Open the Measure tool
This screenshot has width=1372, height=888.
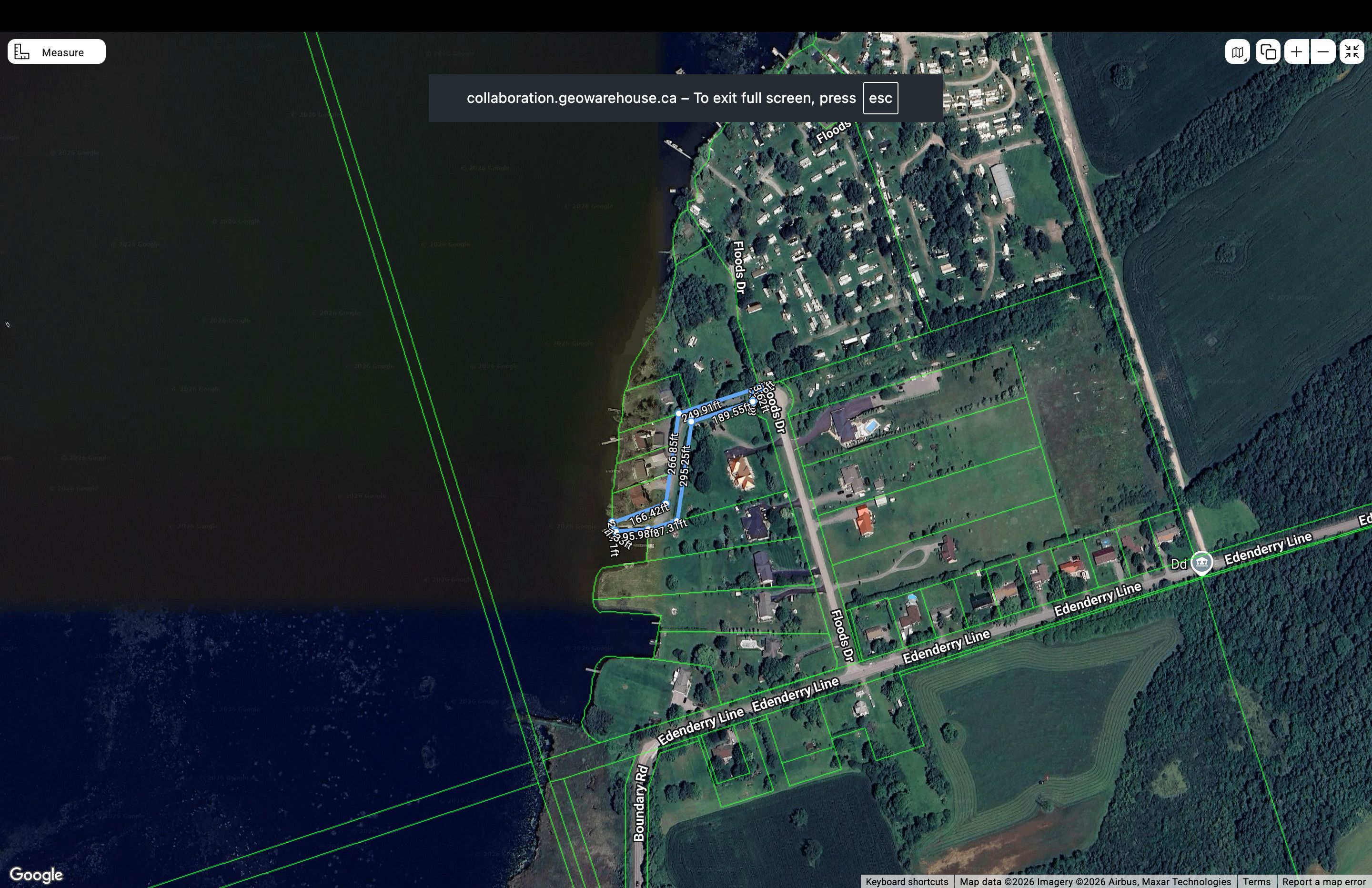pos(57,52)
